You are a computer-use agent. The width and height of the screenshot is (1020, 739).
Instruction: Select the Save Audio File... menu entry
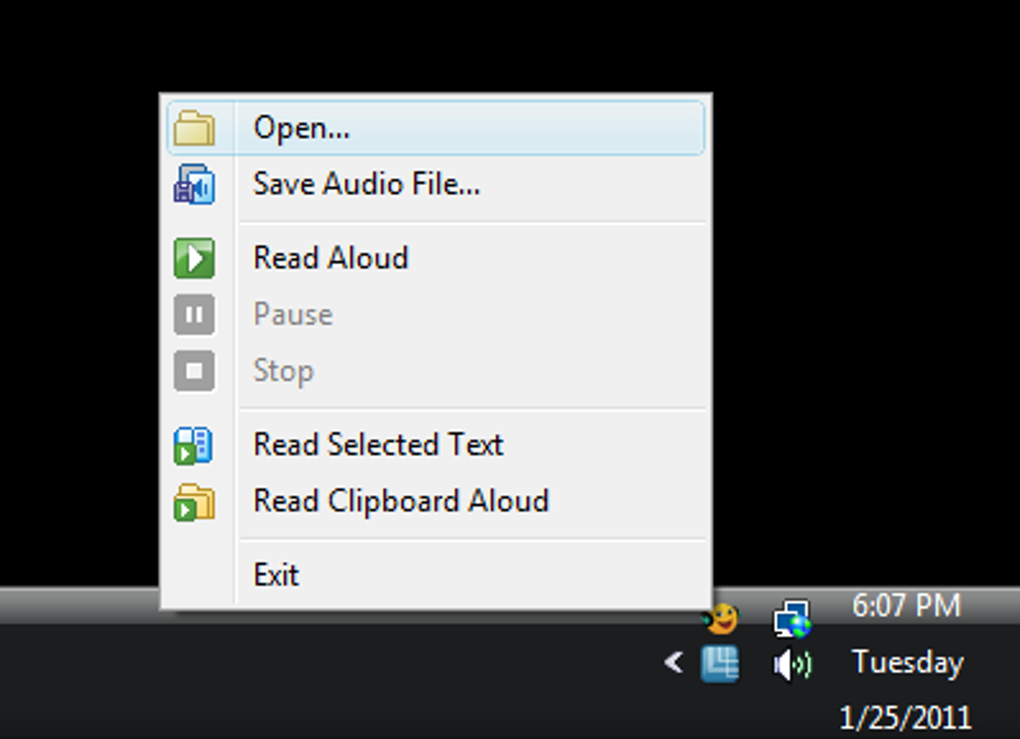(x=436, y=184)
